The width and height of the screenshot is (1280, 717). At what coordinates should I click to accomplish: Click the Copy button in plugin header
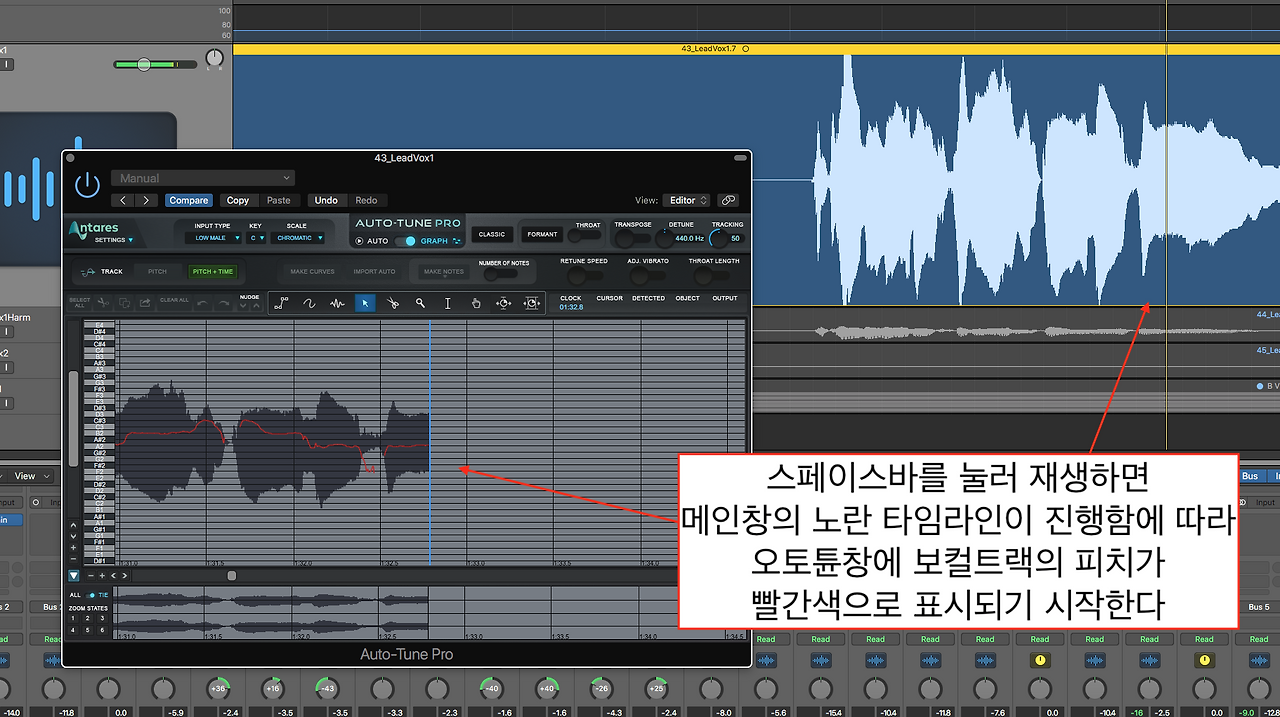[238, 200]
